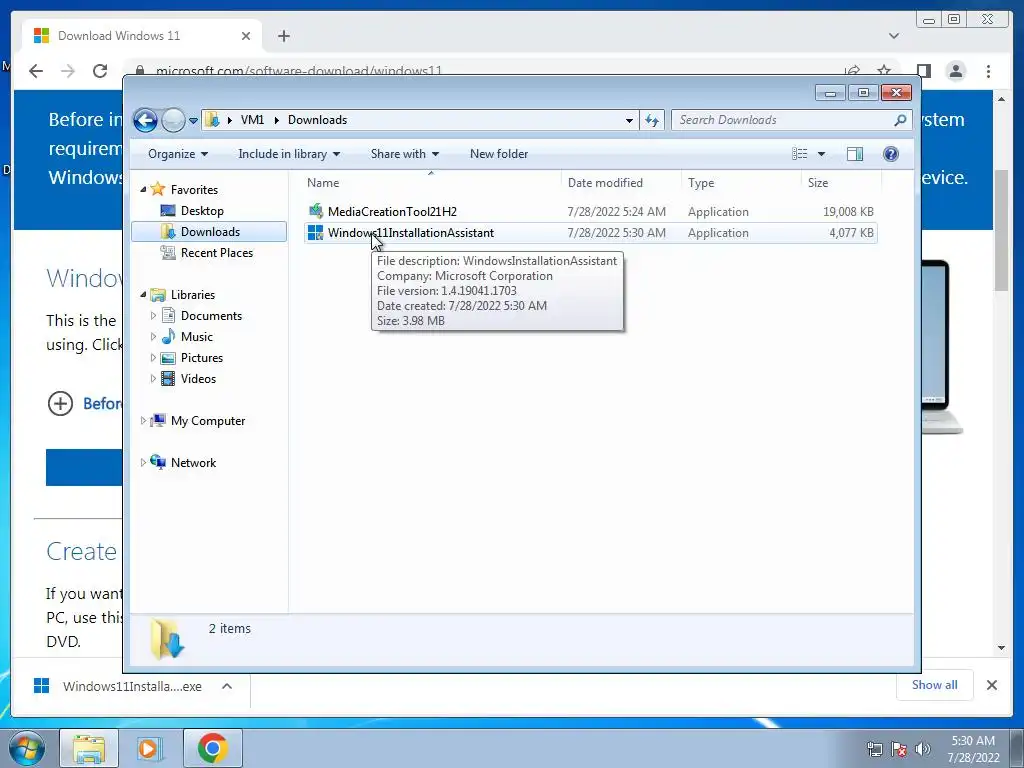Image resolution: width=1024 pixels, height=768 pixels.
Task: Open the recent locations dropdown beside navigation arrows
Action: 193,121
